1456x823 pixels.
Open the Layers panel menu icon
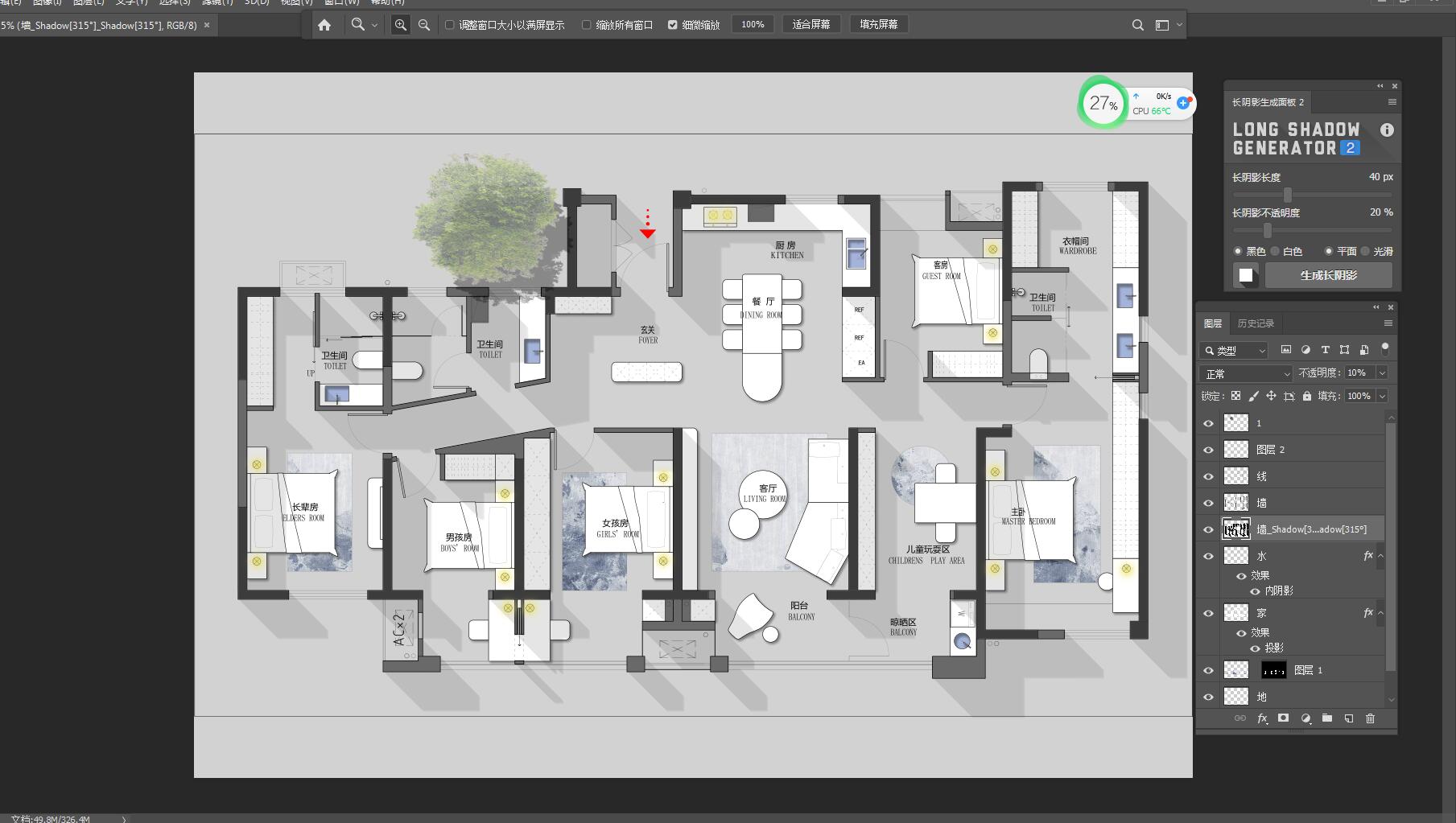tap(1388, 323)
